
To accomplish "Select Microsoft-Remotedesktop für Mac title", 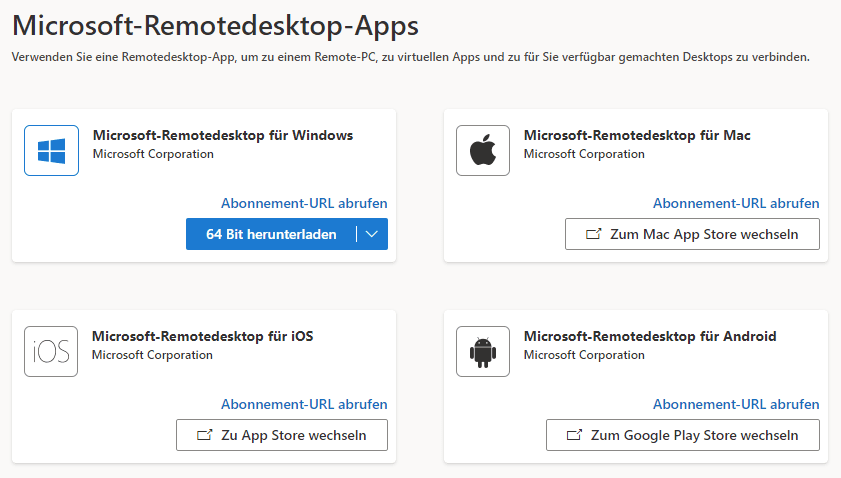I will pyautogui.click(x=637, y=135).
